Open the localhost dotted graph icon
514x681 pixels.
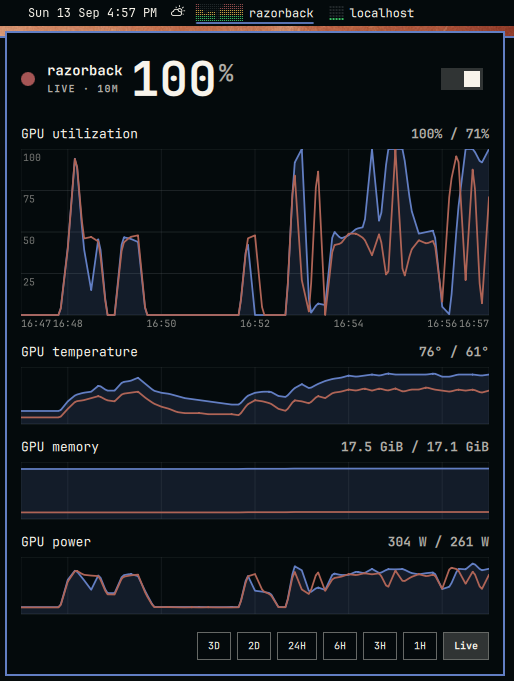click(336, 13)
